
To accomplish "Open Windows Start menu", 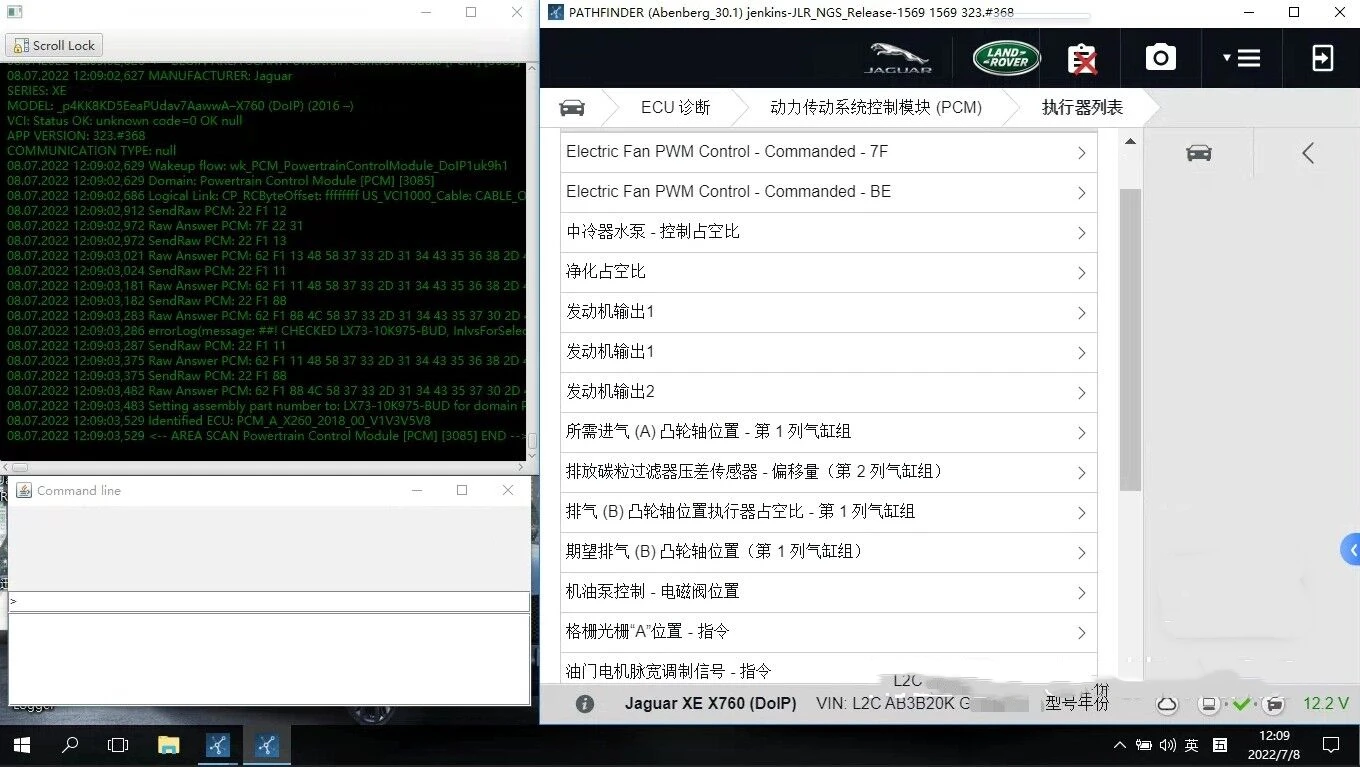I will tap(21, 745).
